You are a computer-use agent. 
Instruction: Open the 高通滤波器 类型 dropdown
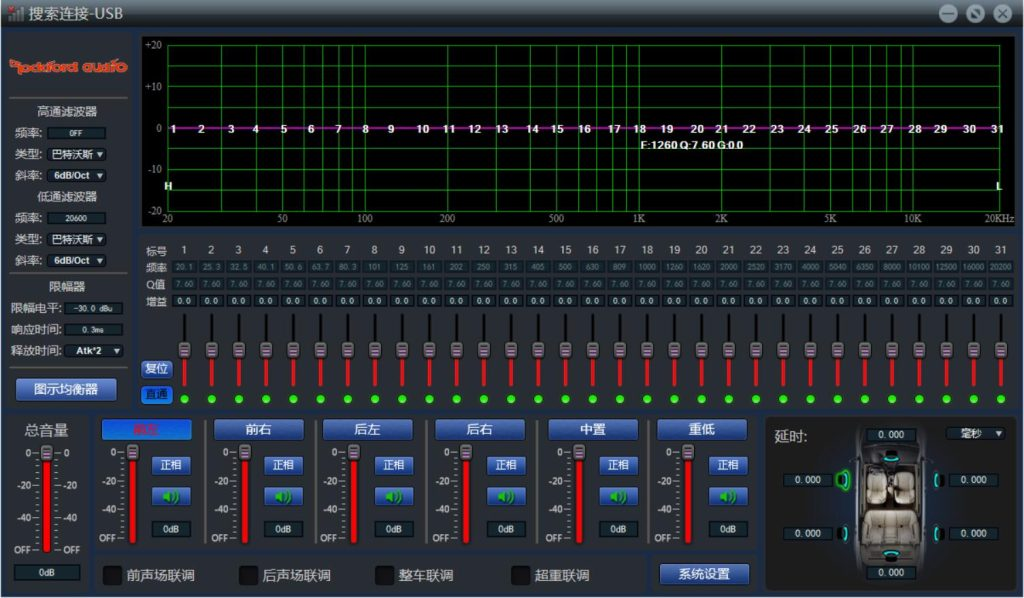[78, 154]
